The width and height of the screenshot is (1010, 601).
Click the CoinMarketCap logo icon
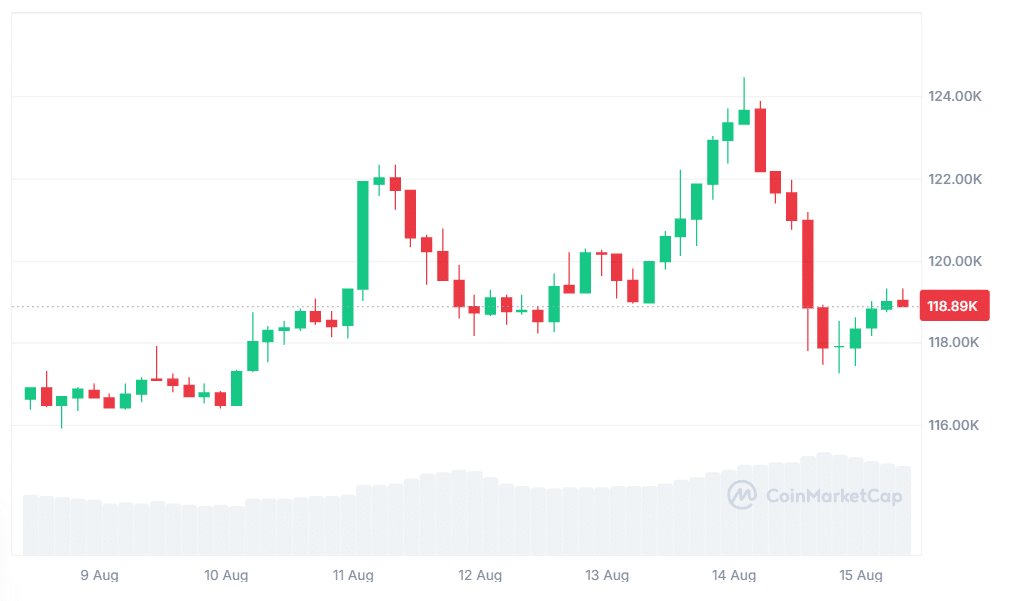[x=741, y=495]
